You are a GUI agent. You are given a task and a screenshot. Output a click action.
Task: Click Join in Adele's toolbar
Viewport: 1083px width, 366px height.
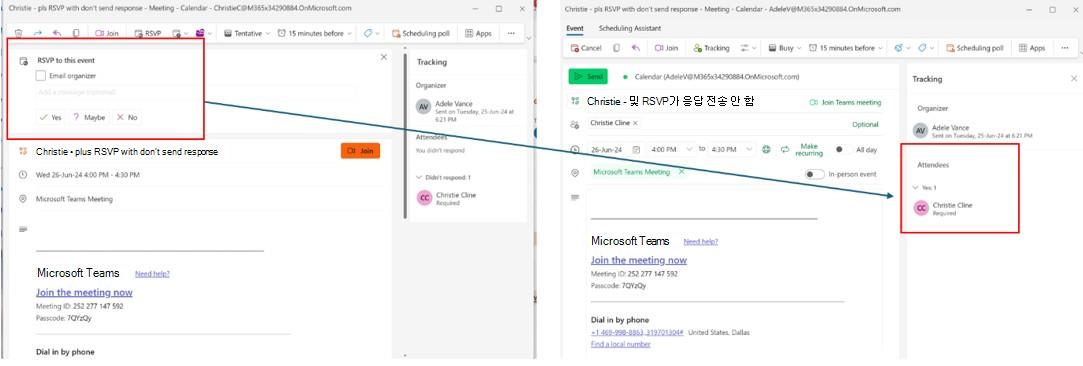click(666, 48)
